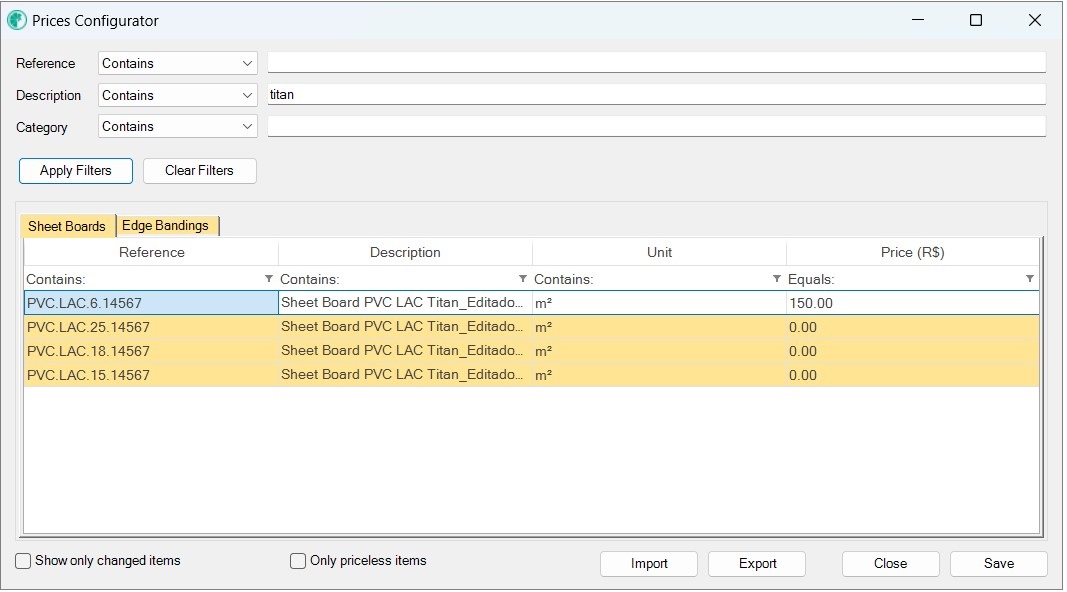Click the filter icon in Reference column

click(x=269, y=279)
